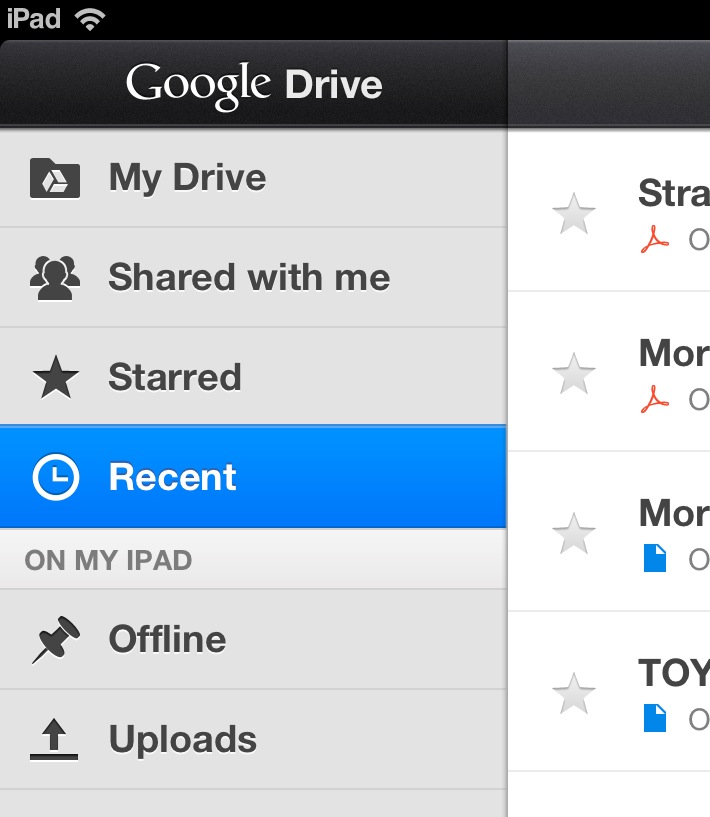
Task: Click the Uploads arrow icon
Action: pyautogui.click(x=54, y=739)
